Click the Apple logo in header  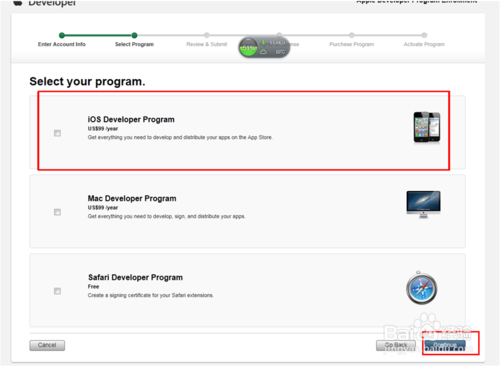(x=18, y=3)
